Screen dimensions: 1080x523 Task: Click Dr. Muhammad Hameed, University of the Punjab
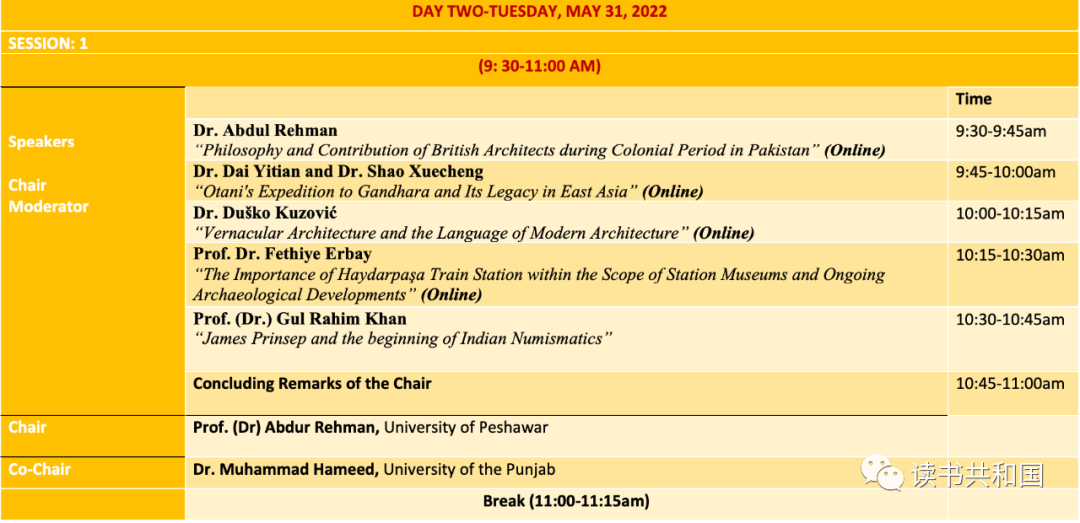coord(375,470)
